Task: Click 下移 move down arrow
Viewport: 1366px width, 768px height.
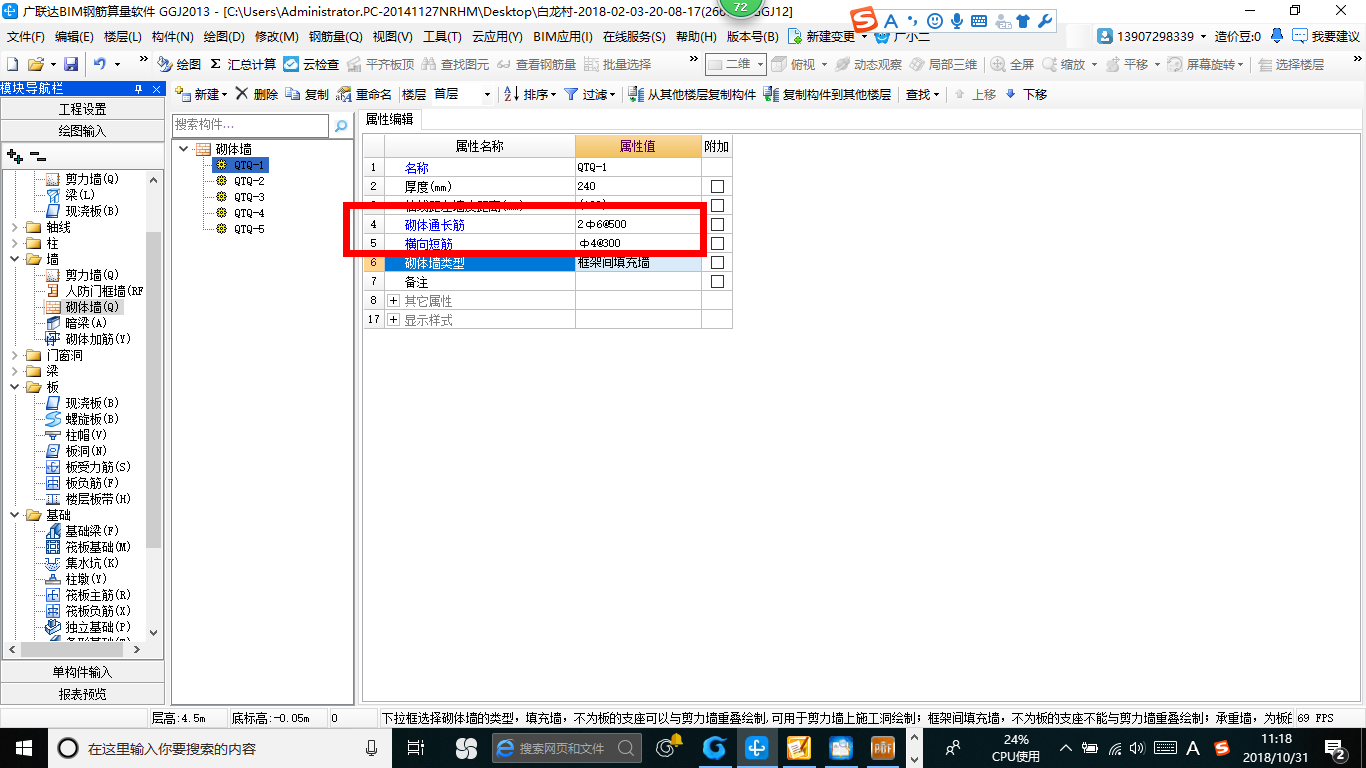Action: click(x=1026, y=94)
